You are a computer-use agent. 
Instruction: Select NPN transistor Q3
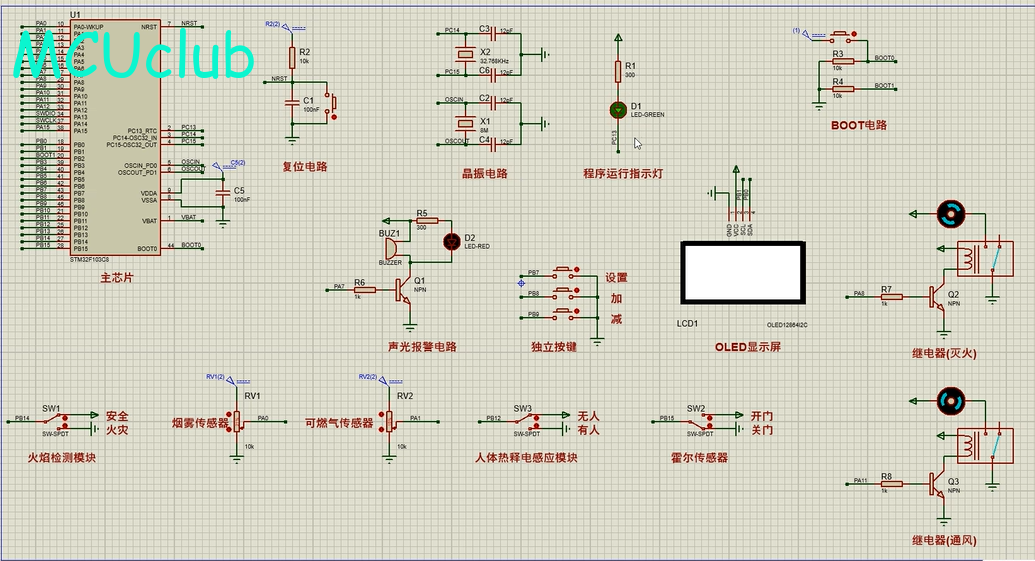[937, 484]
